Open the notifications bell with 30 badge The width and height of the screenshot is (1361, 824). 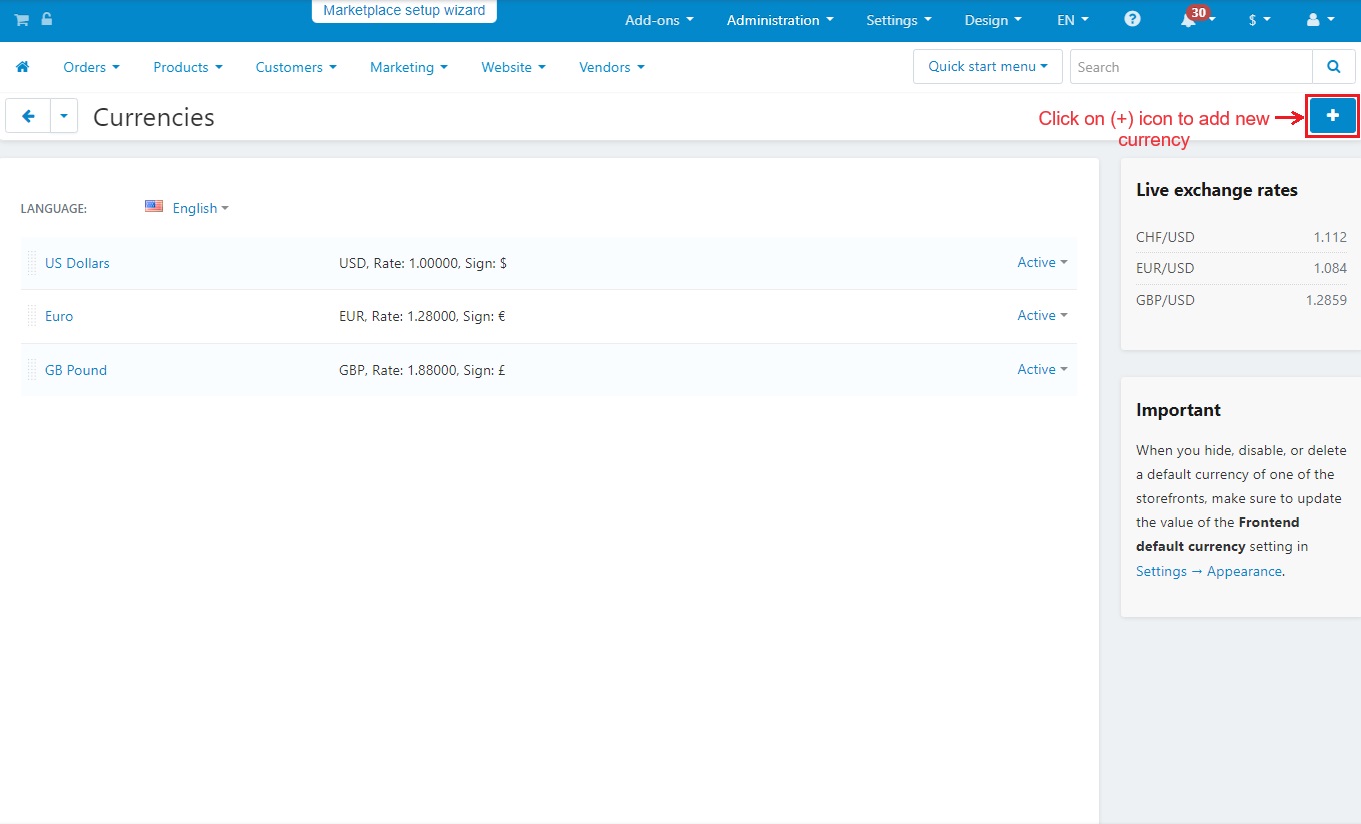(1195, 18)
